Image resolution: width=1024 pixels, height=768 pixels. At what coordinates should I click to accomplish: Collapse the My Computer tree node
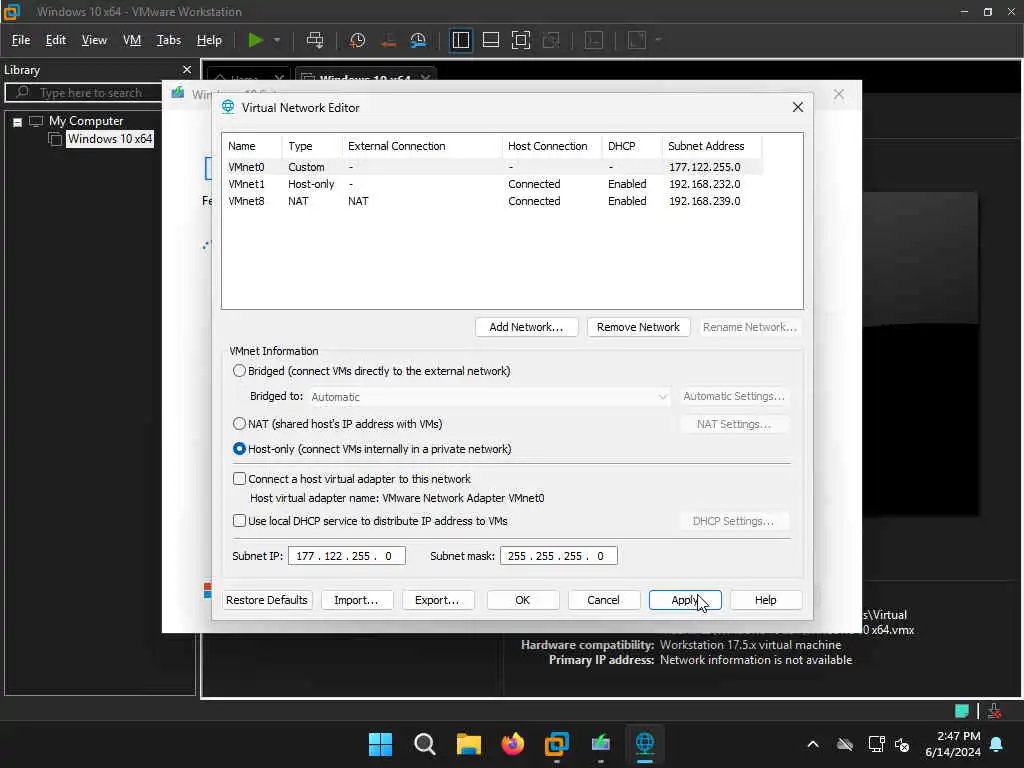18,121
